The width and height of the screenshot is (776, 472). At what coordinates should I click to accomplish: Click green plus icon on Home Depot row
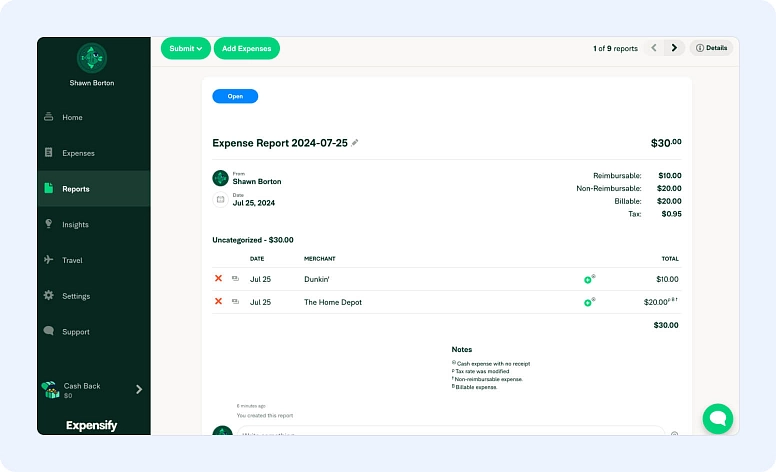[588, 302]
